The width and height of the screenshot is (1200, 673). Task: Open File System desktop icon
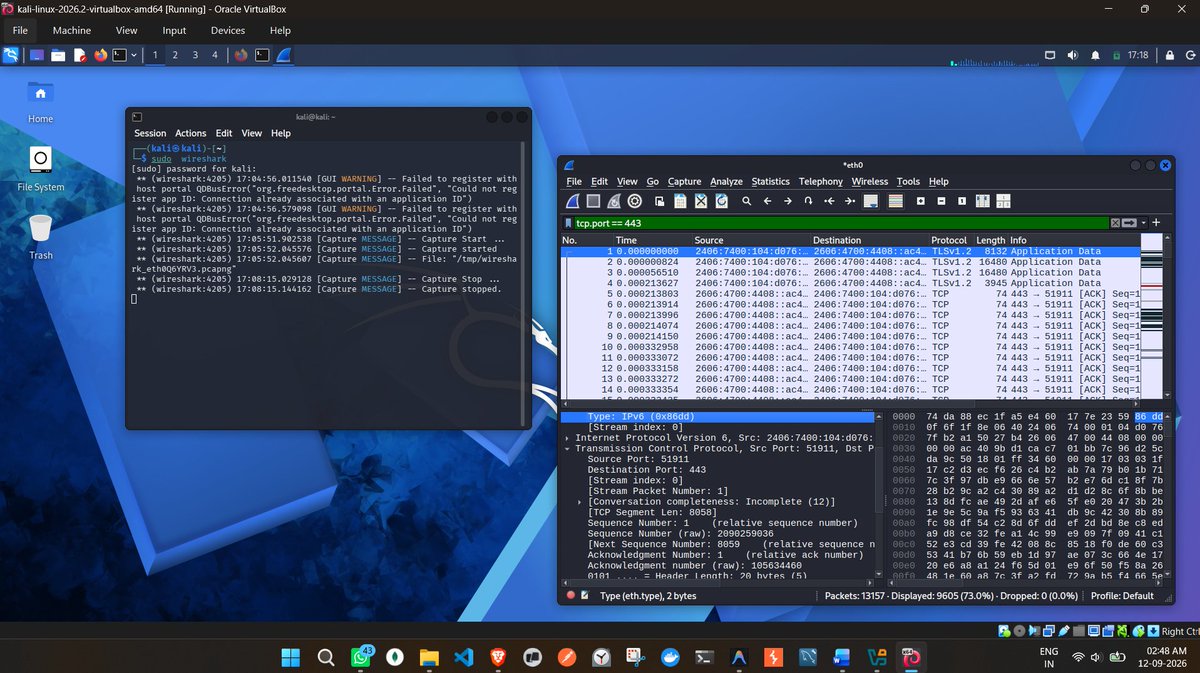tap(40, 168)
